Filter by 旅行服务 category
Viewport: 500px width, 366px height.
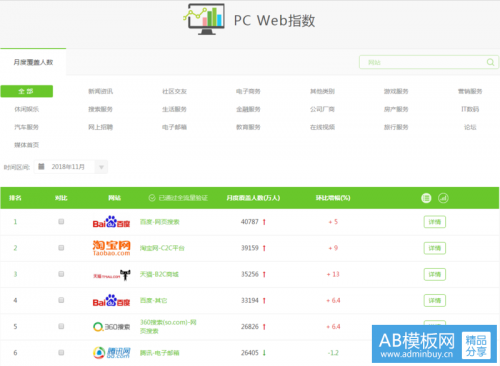click(396, 127)
